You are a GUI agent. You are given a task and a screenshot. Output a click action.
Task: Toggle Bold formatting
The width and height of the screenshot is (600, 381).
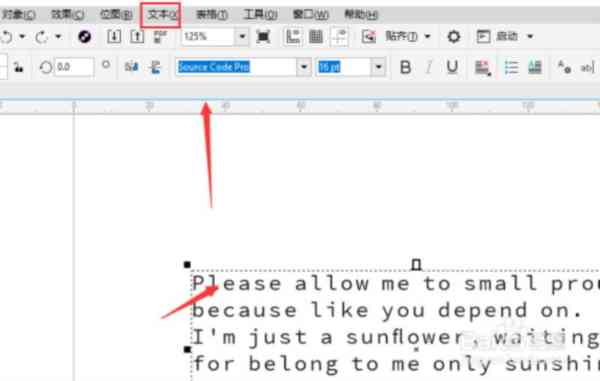406,67
